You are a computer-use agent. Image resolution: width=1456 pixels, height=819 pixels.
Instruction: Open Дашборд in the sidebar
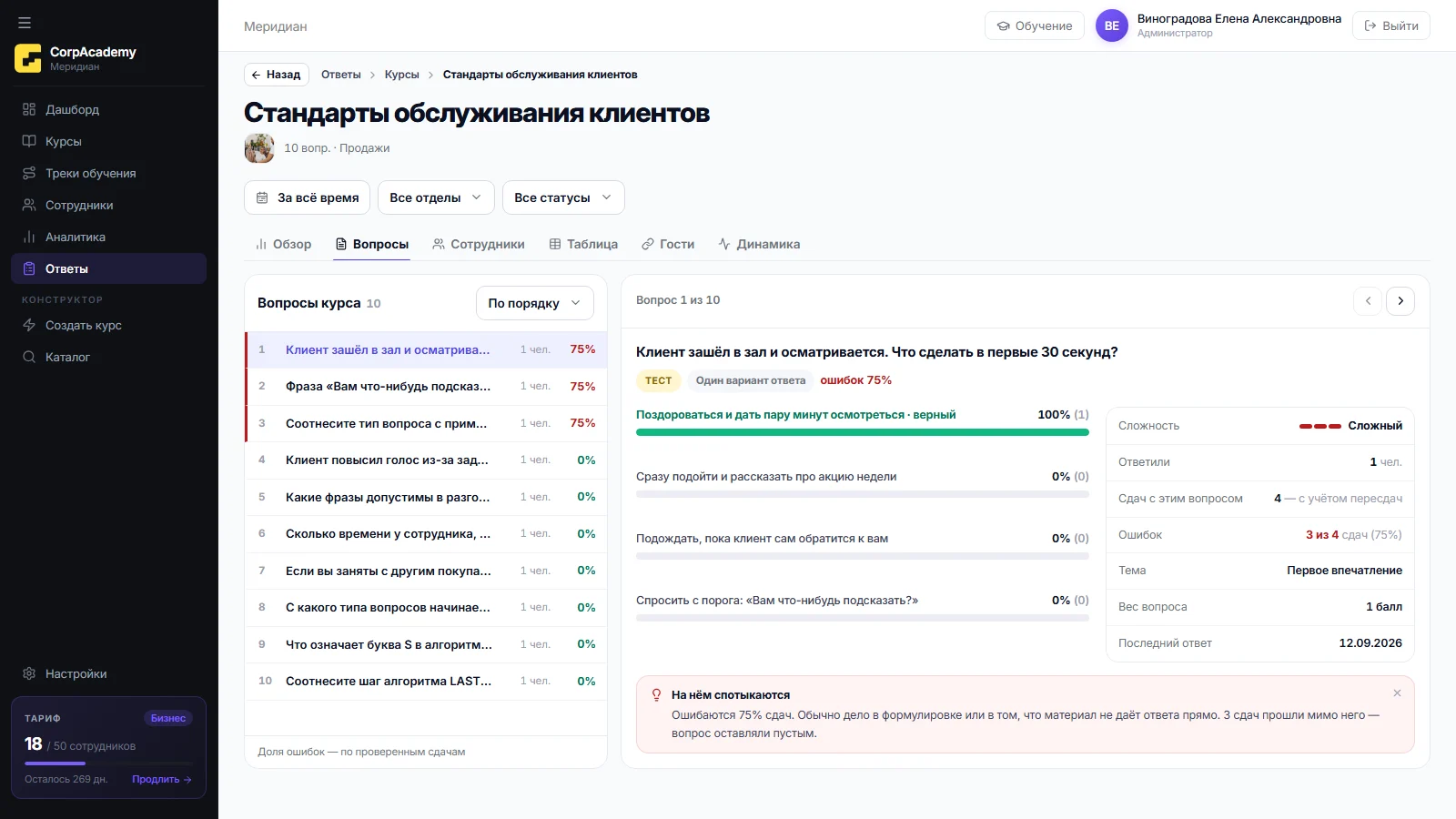point(108,109)
